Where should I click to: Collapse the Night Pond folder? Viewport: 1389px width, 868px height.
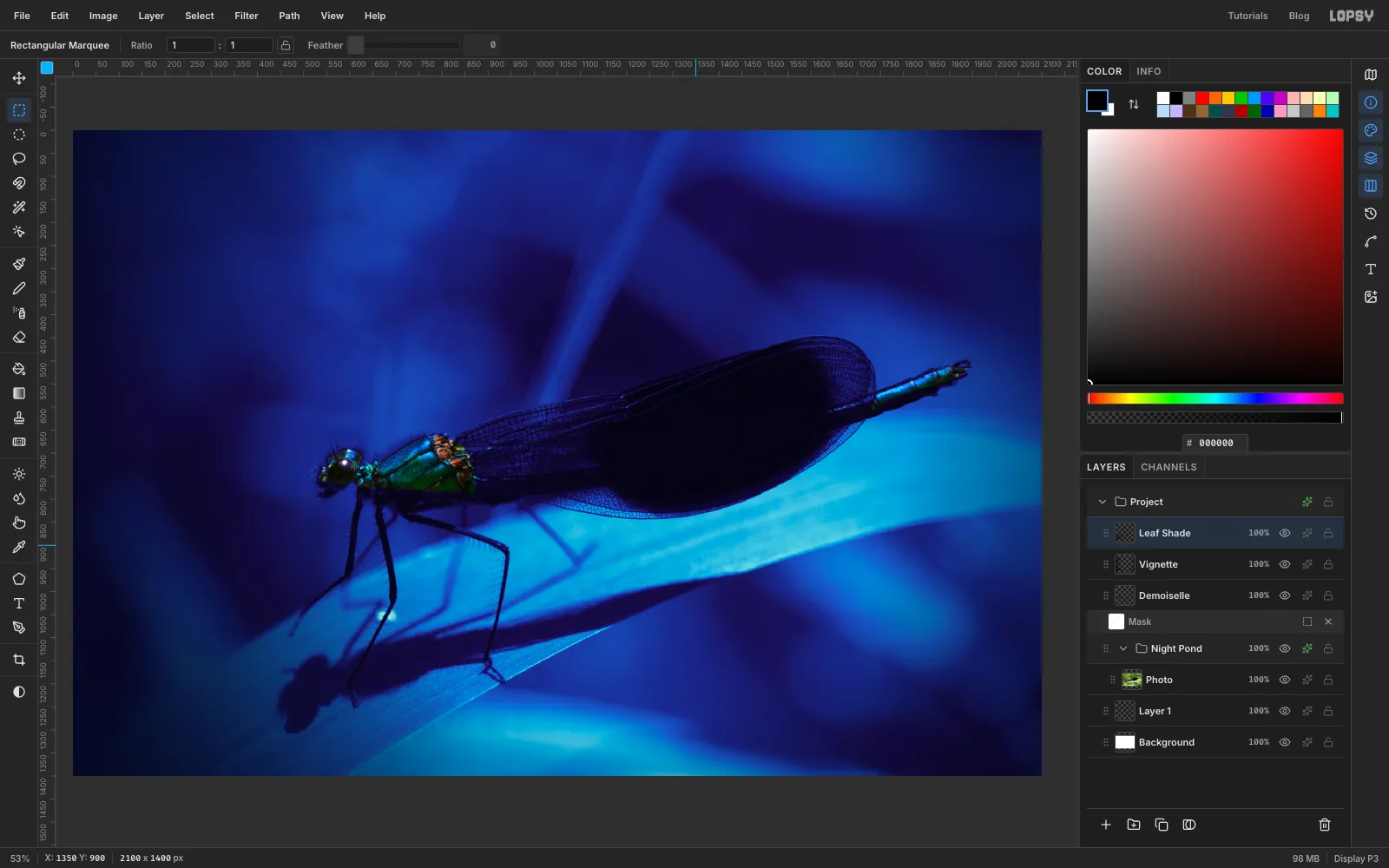coord(1123,648)
